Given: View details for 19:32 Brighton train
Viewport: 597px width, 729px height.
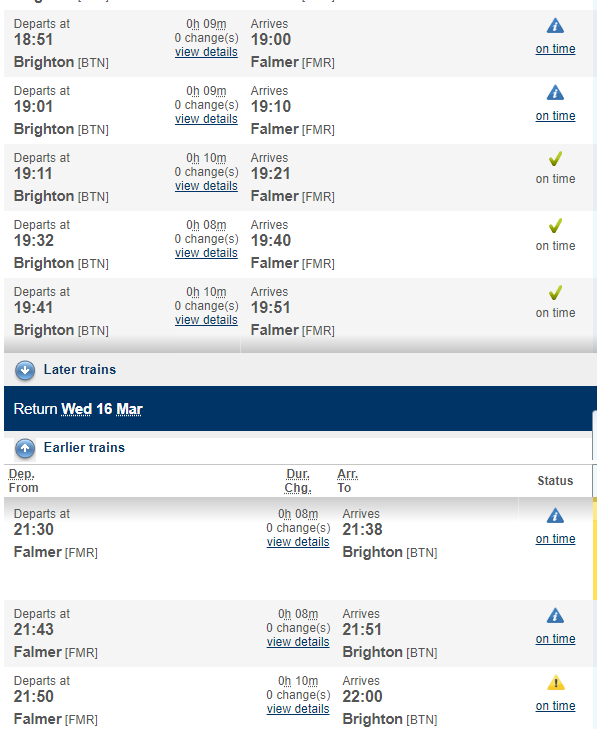Looking at the screenshot, I should coord(206,253).
